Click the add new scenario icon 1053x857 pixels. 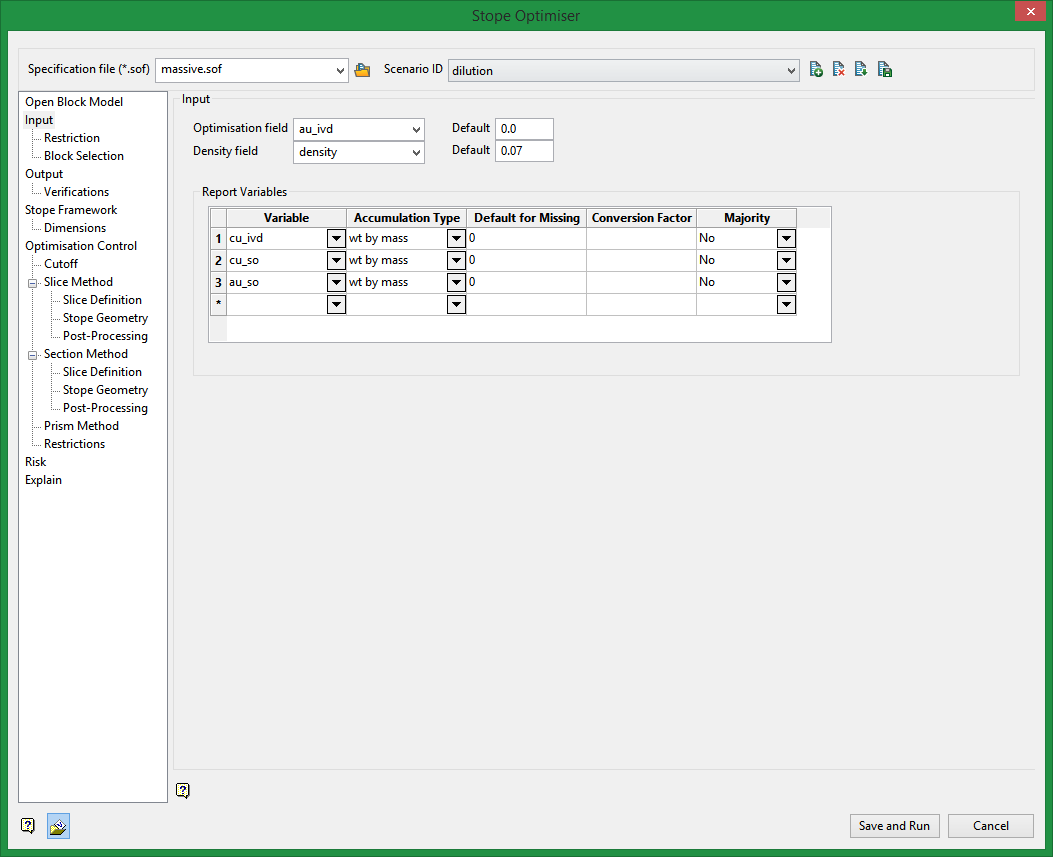tap(816, 70)
